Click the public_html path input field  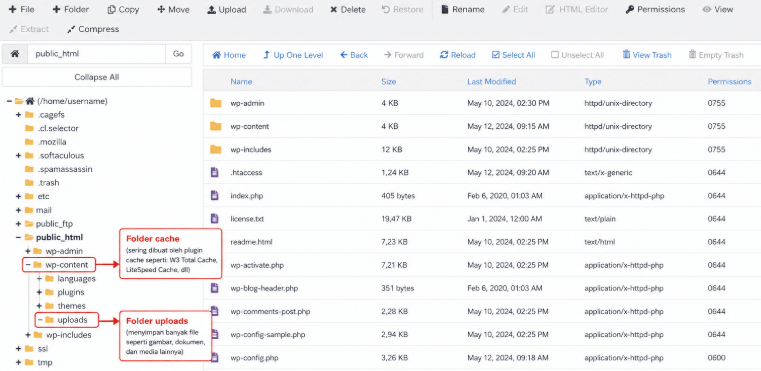tap(97, 54)
